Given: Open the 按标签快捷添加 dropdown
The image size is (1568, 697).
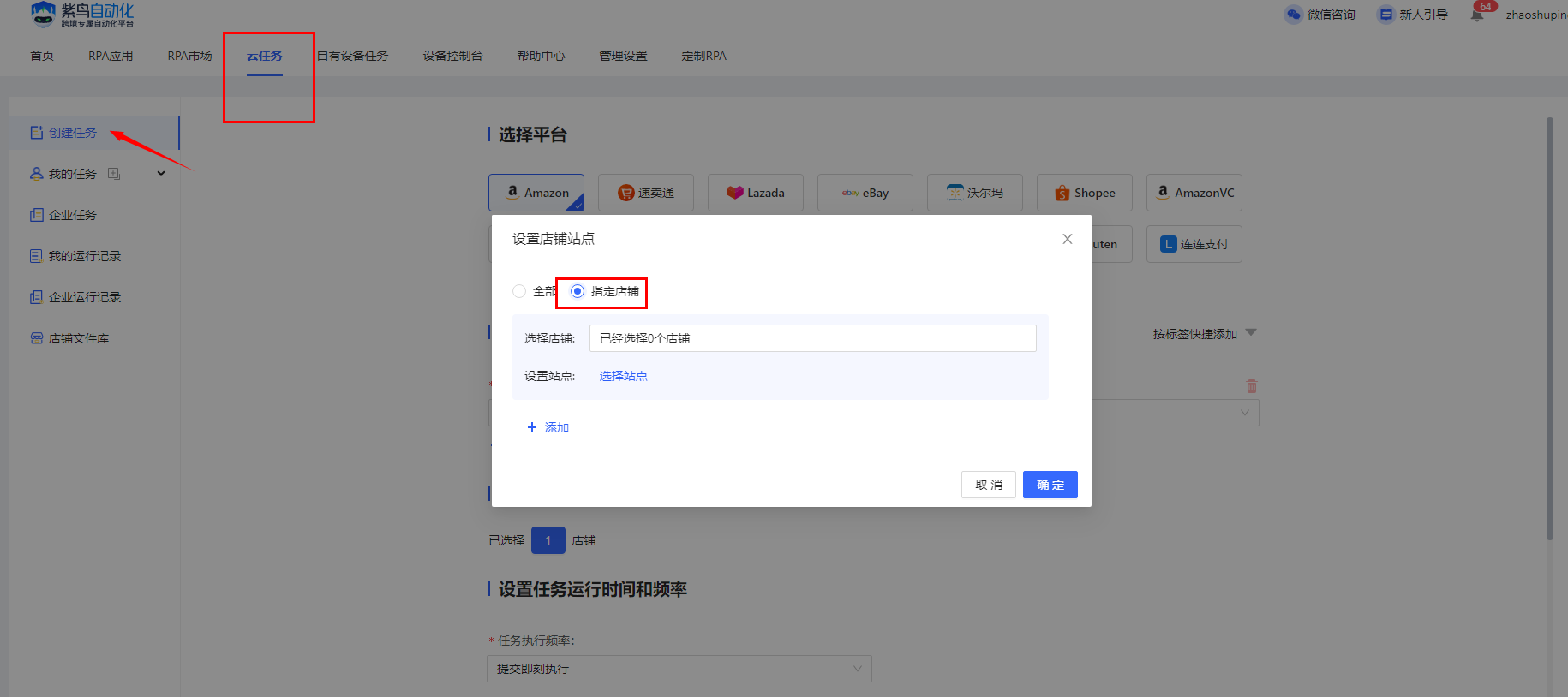Looking at the screenshot, I should [1205, 333].
